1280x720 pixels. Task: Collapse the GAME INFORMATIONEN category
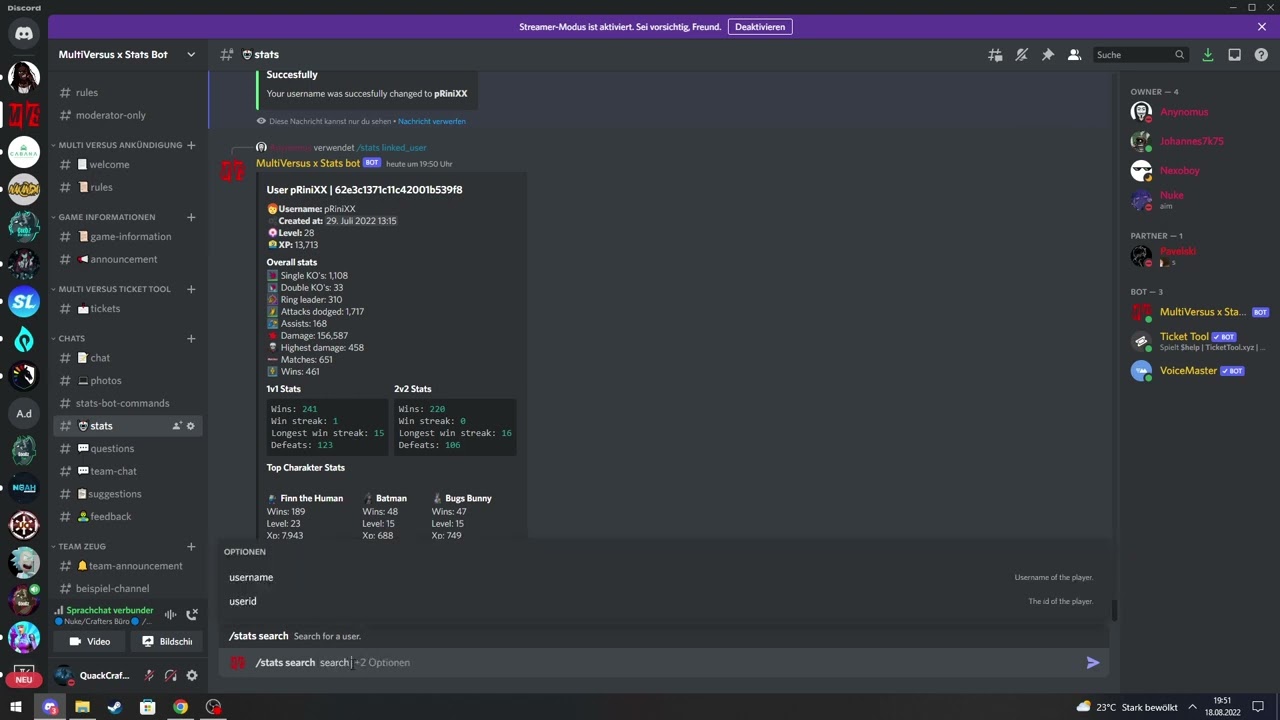tap(106, 217)
